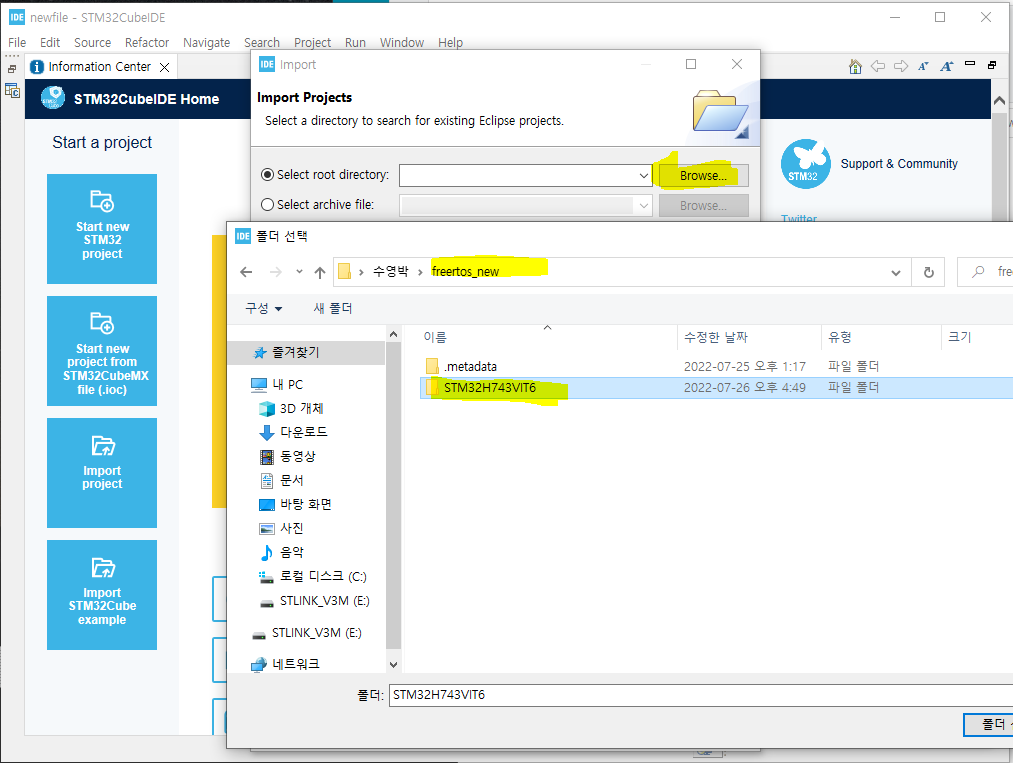Viewport: 1013px width, 763px height.
Task: Select the 사진 folder
Action: point(291,528)
